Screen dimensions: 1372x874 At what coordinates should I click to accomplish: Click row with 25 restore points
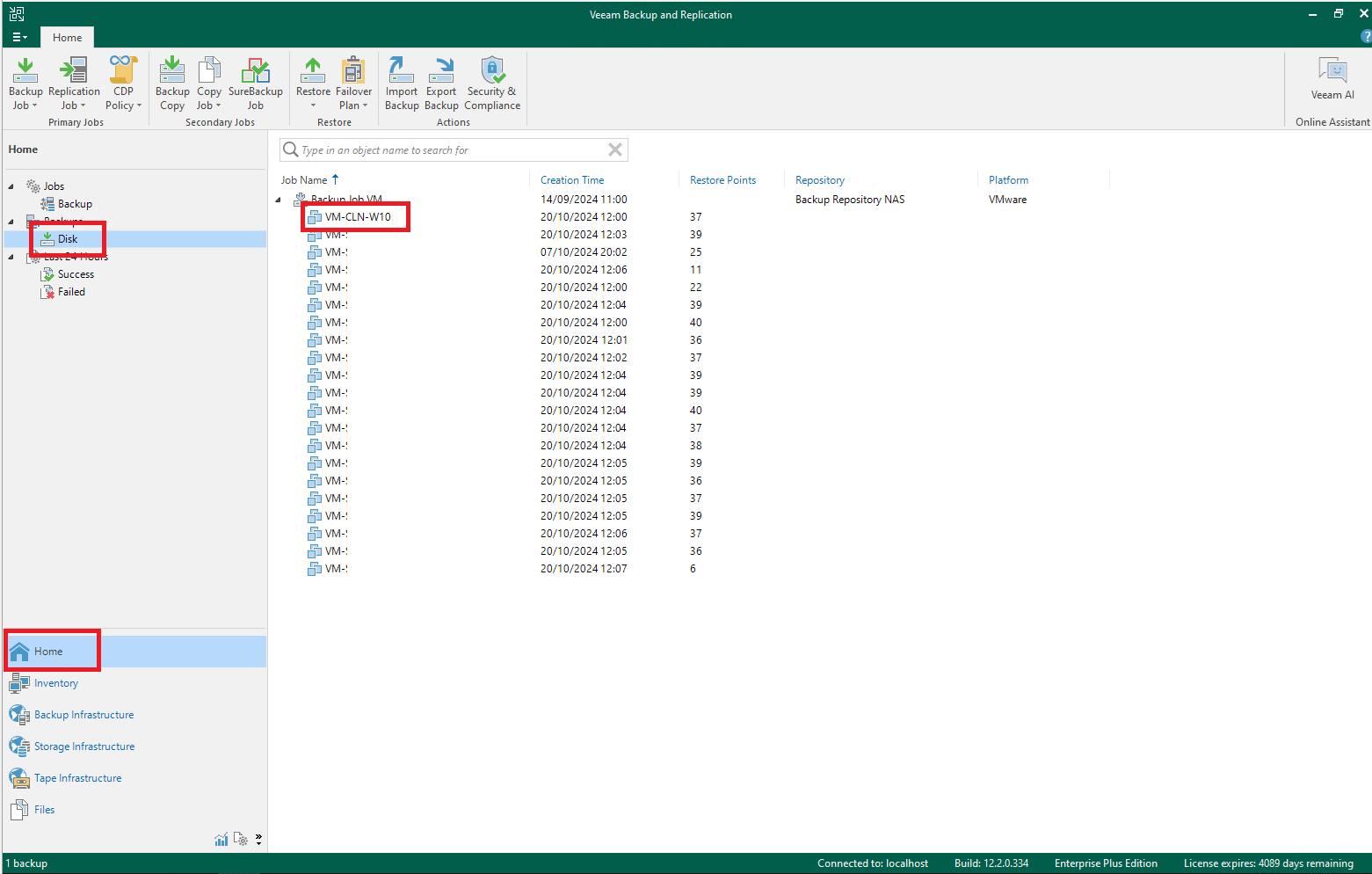[x=695, y=252]
